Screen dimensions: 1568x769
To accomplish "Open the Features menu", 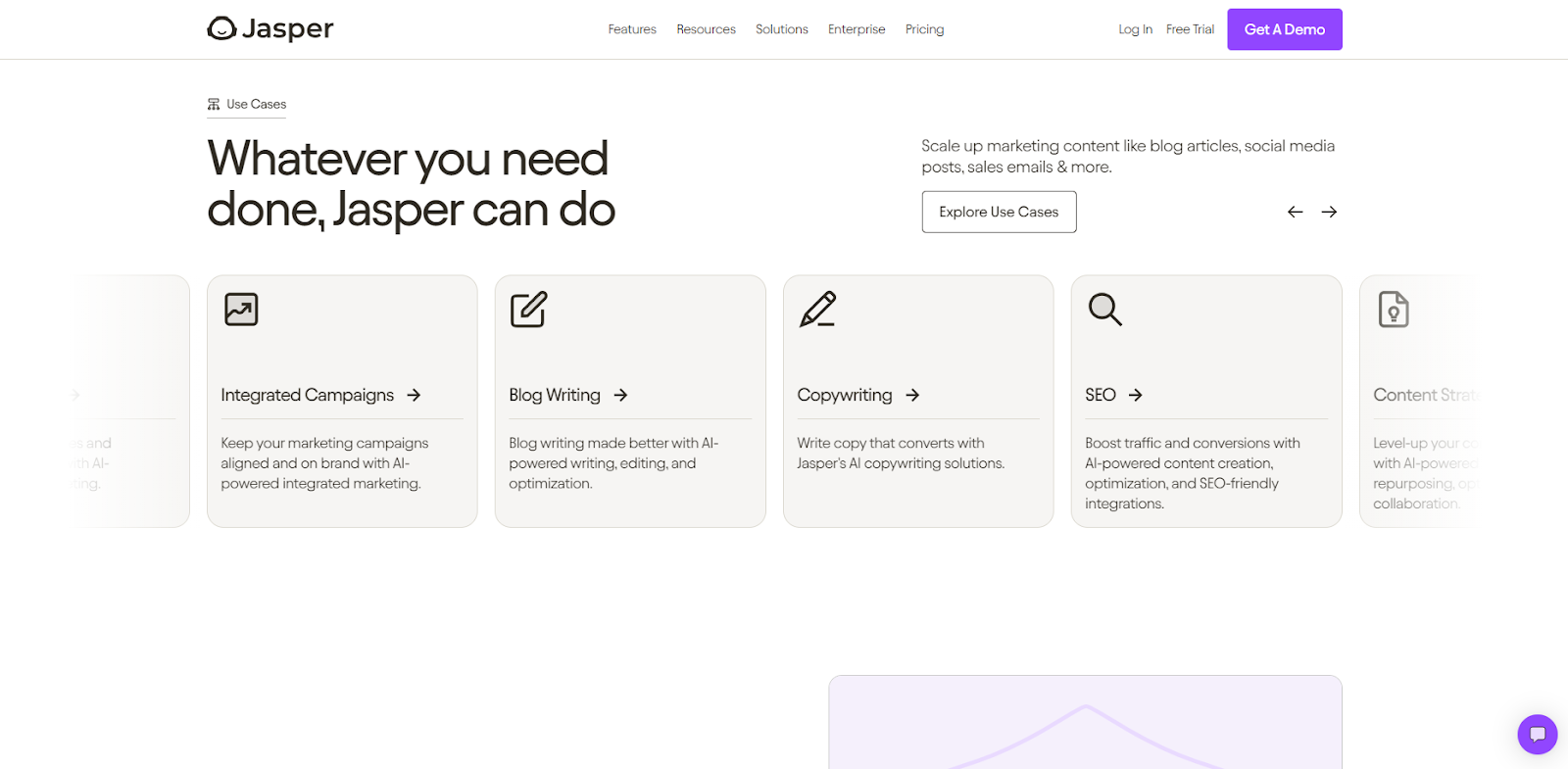I will pyautogui.click(x=632, y=29).
